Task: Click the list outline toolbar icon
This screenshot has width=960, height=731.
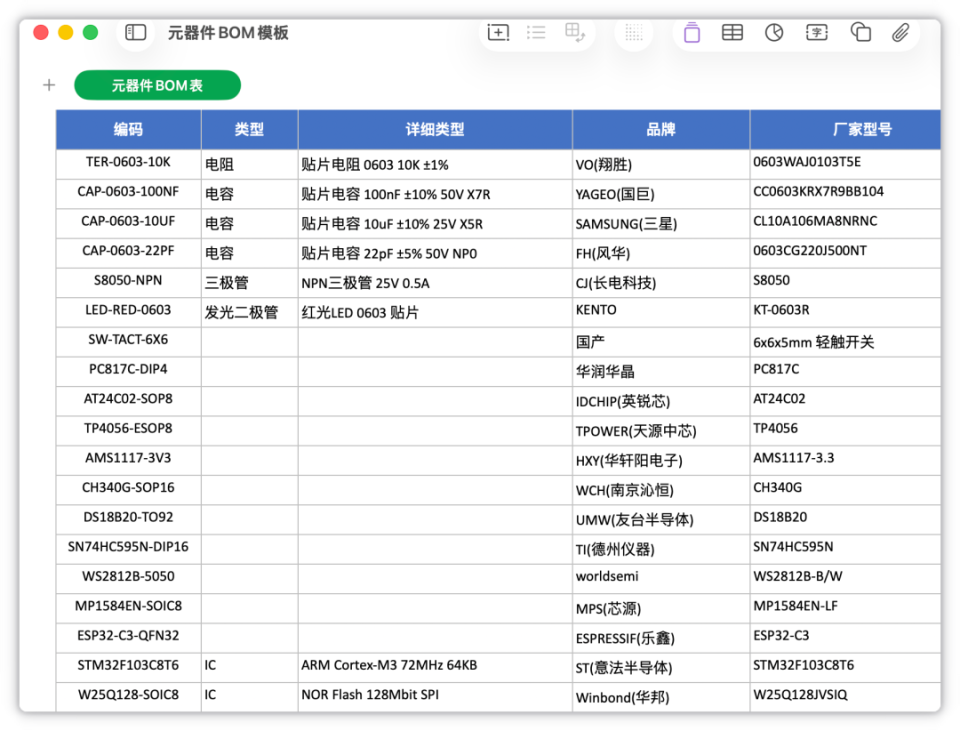Action: point(536,32)
